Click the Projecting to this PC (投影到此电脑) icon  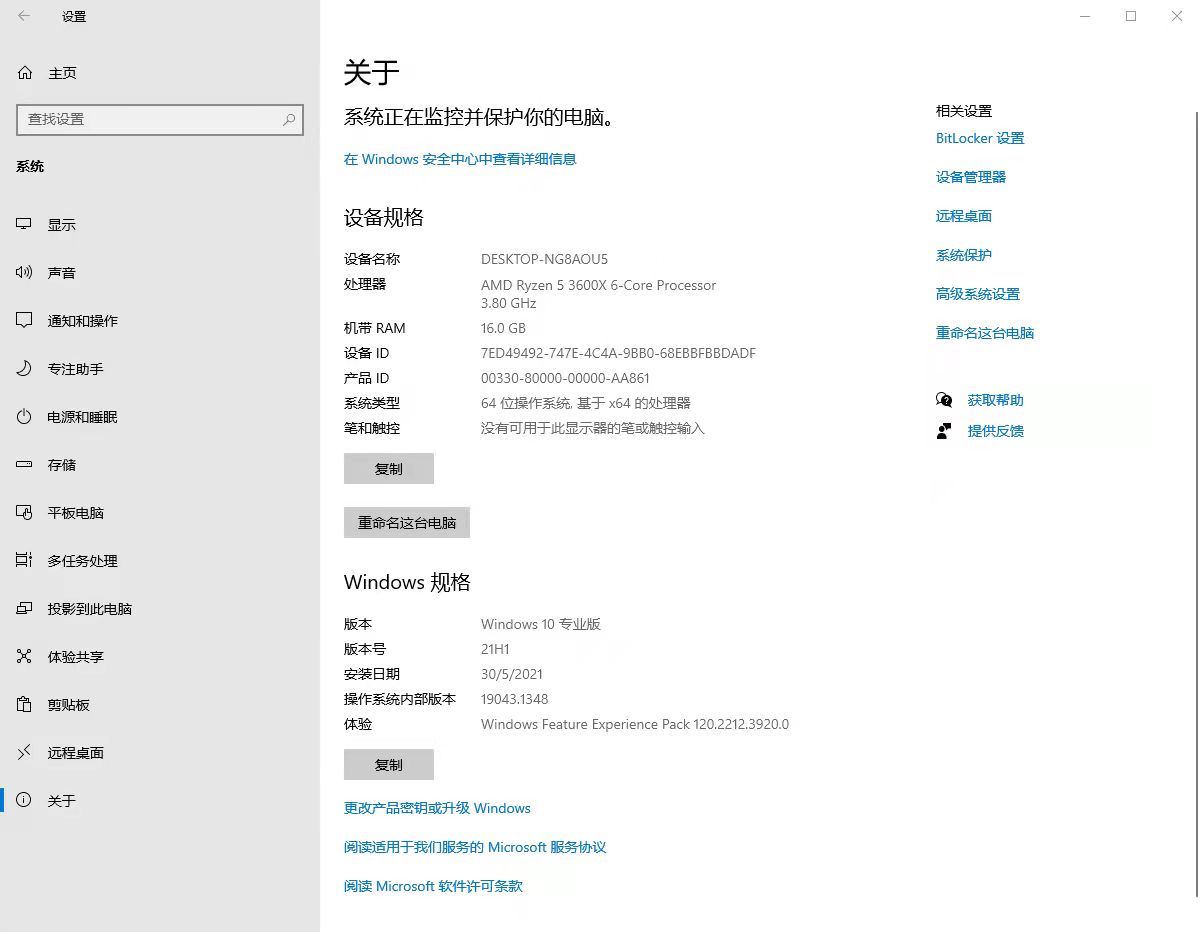pos(25,609)
